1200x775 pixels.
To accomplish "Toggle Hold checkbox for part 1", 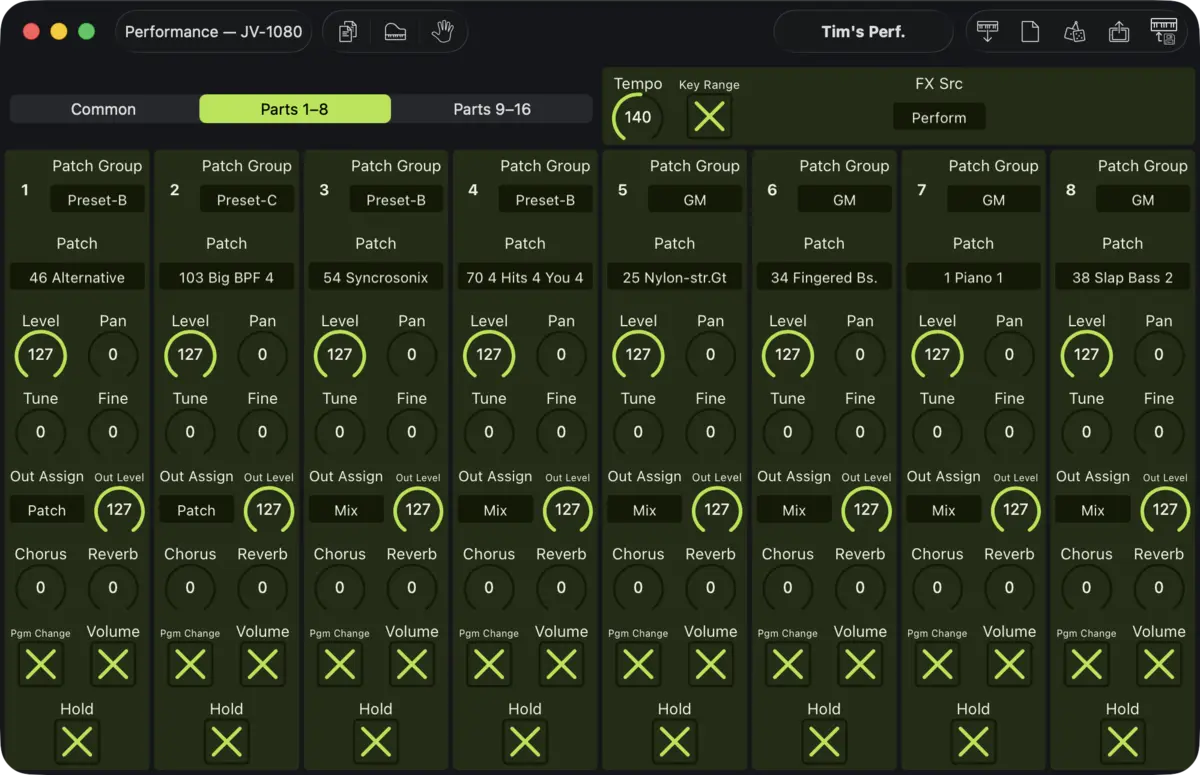I will pyautogui.click(x=77, y=741).
